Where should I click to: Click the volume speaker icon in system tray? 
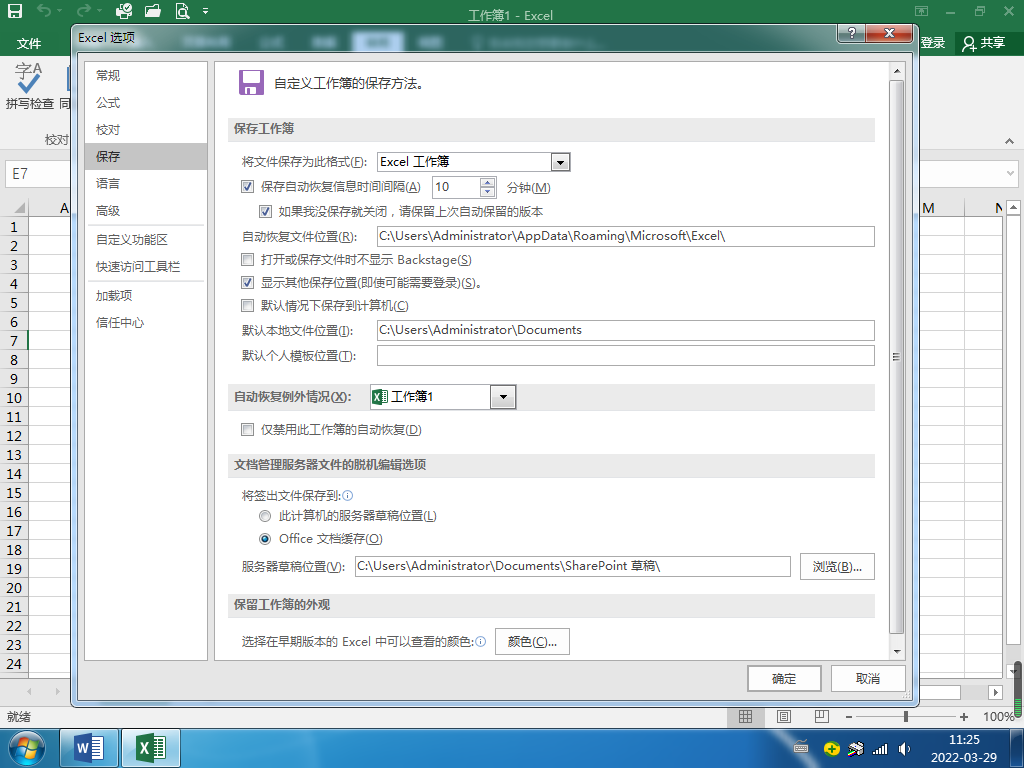[904, 748]
